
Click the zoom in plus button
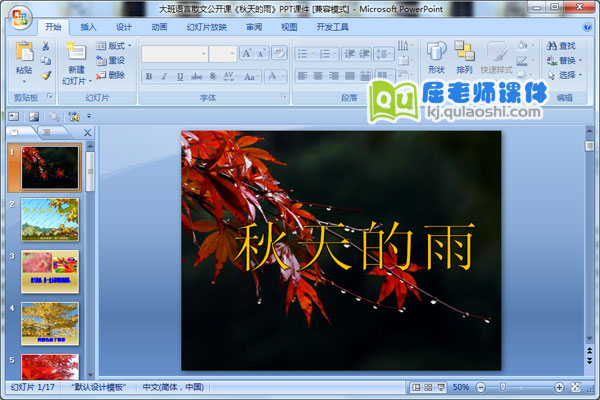(559, 387)
